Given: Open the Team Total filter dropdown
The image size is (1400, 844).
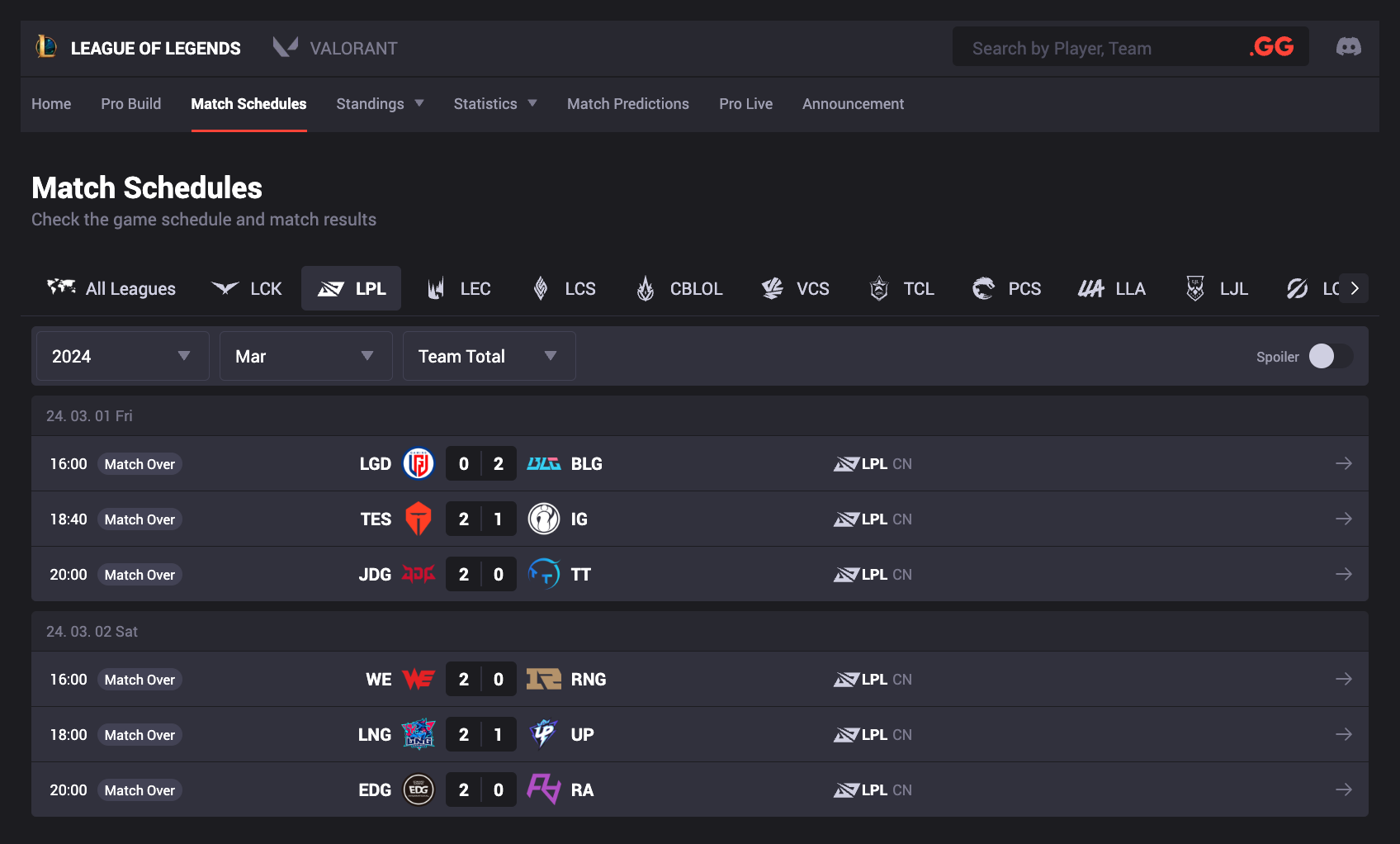Looking at the screenshot, I should 489,356.
